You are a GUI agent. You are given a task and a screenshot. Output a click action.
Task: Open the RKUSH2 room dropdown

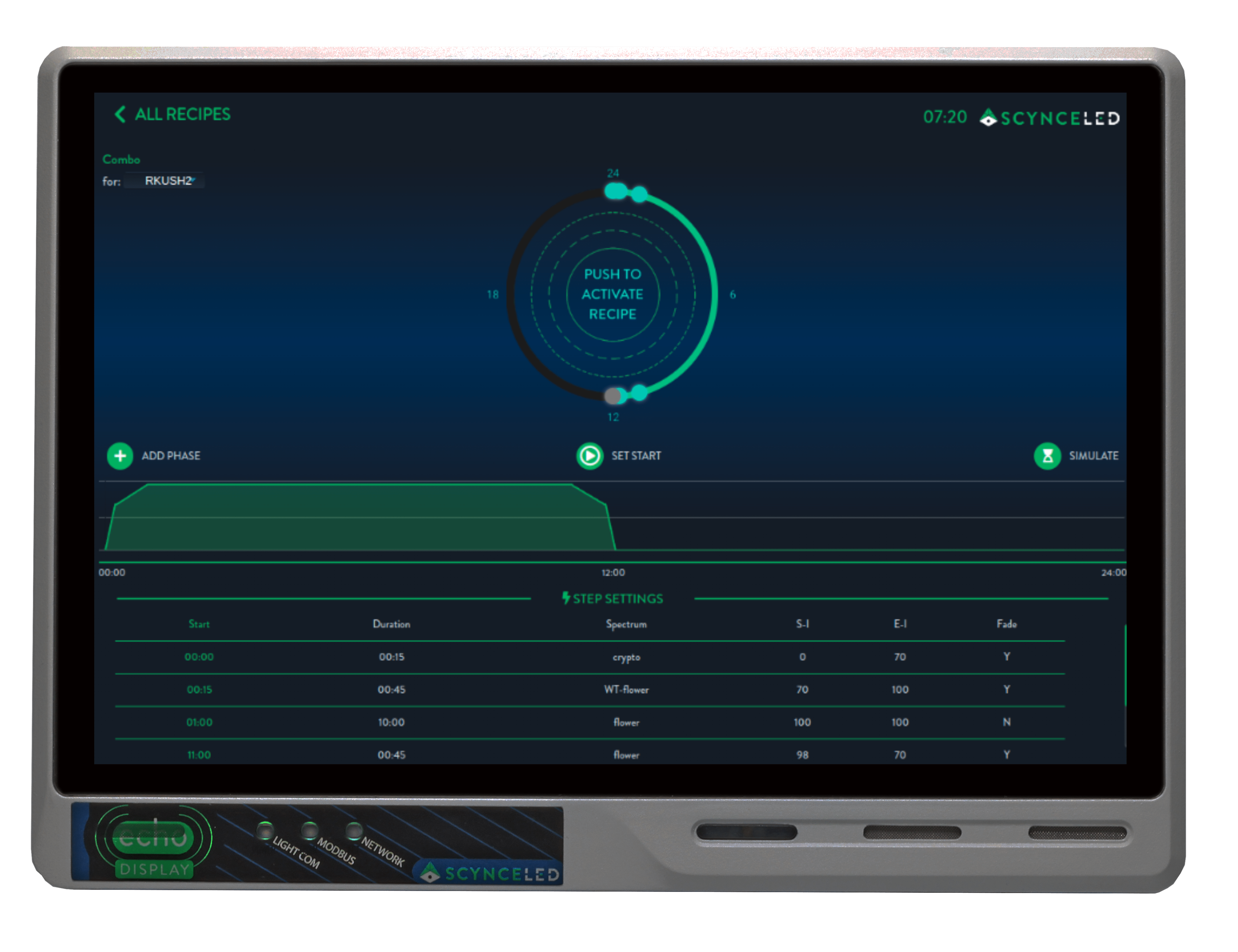[x=165, y=181]
